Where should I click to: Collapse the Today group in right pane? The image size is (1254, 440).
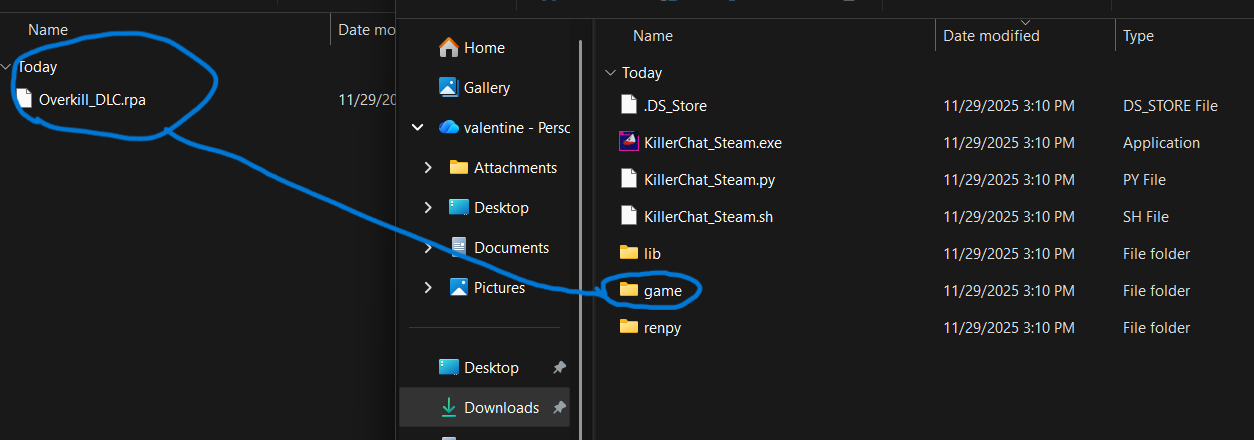610,73
